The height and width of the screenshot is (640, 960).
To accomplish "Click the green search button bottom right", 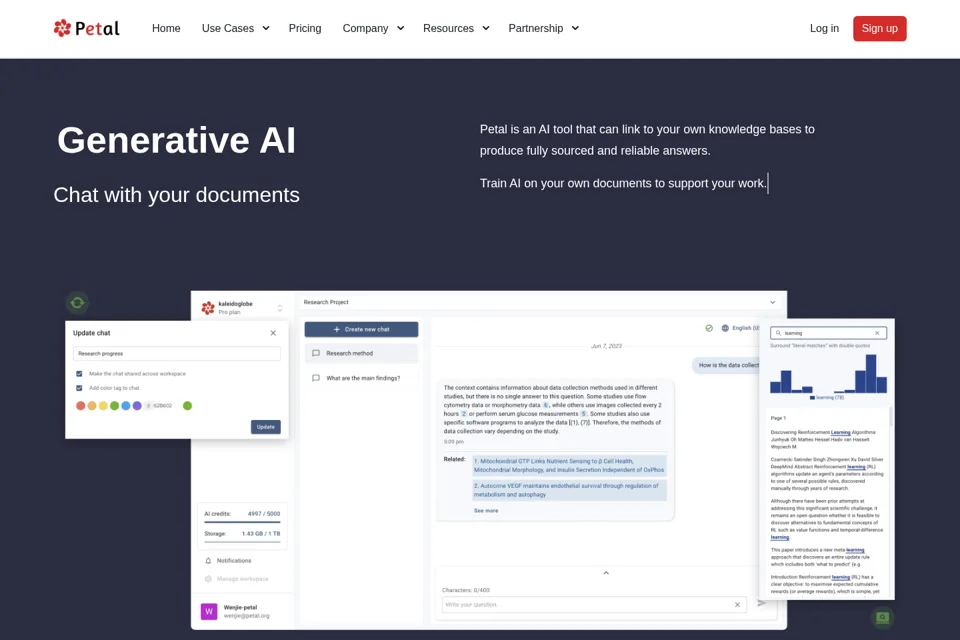I will pyautogui.click(x=882, y=617).
